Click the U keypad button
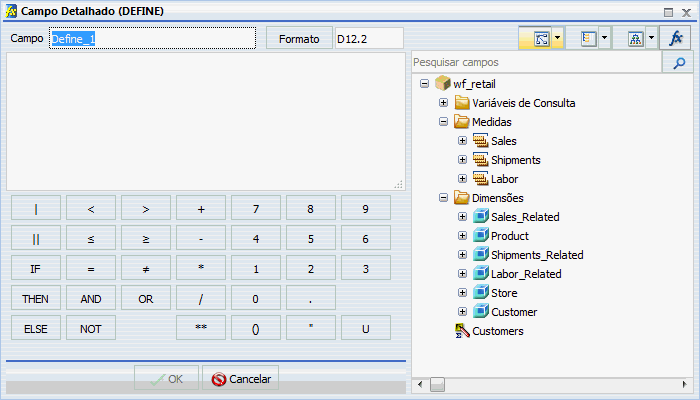 (x=366, y=329)
